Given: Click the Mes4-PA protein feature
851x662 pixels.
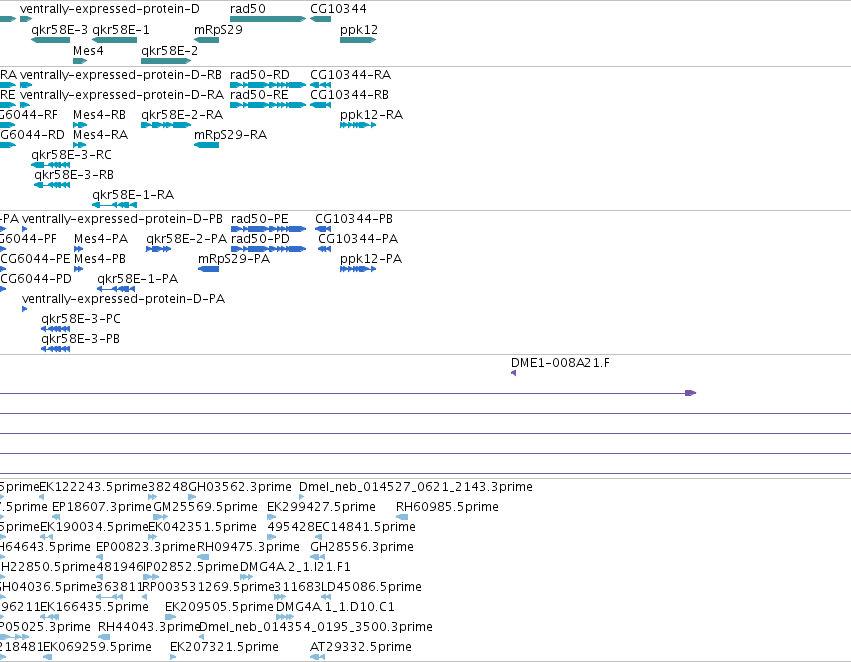Looking at the screenshot, I should coord(79,249).
